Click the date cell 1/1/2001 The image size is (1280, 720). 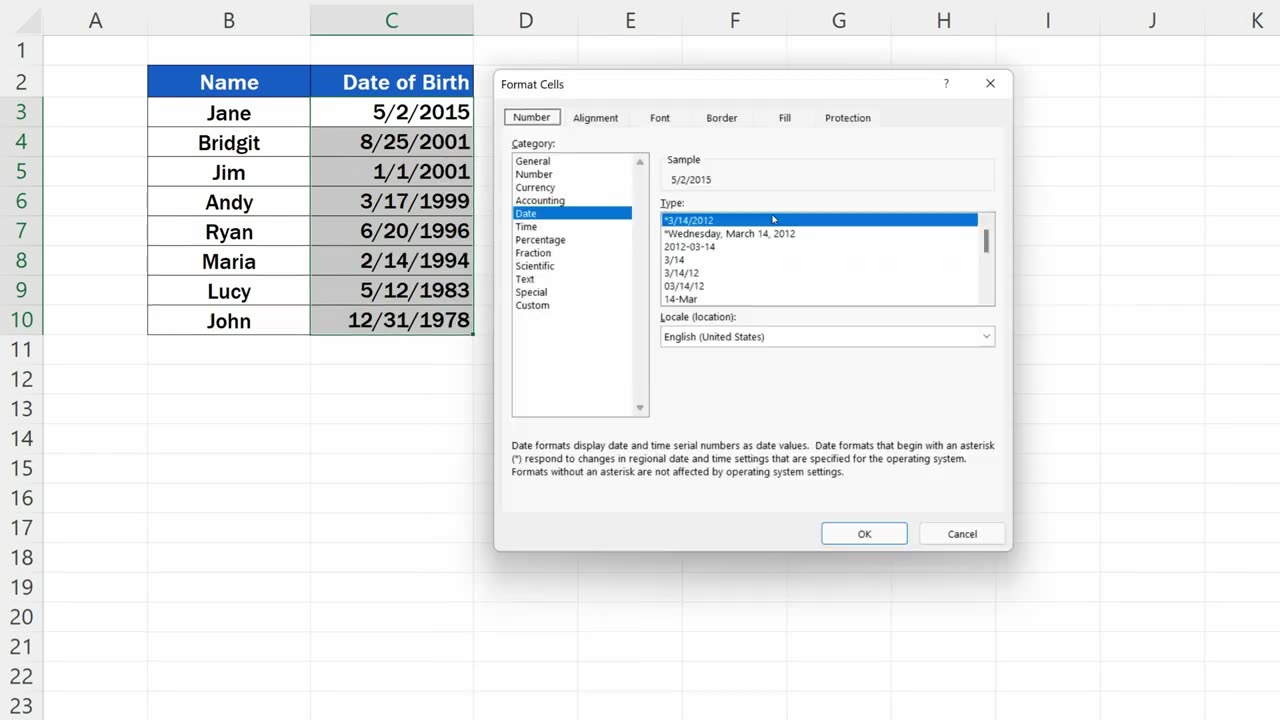tap(392, 172)
